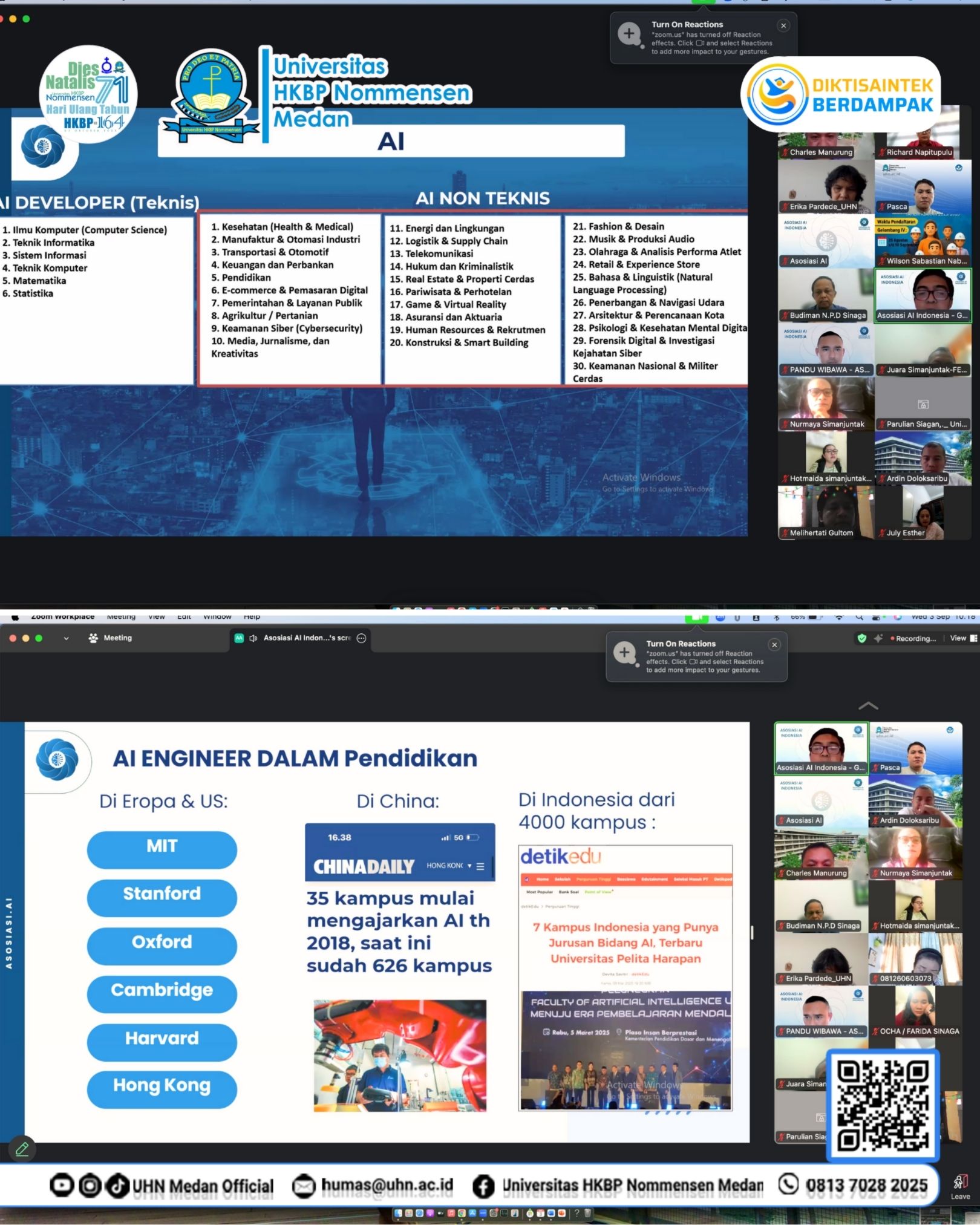Expand the chevron next to the window controls
The image size is (980, 1225).
click(66, 638)
